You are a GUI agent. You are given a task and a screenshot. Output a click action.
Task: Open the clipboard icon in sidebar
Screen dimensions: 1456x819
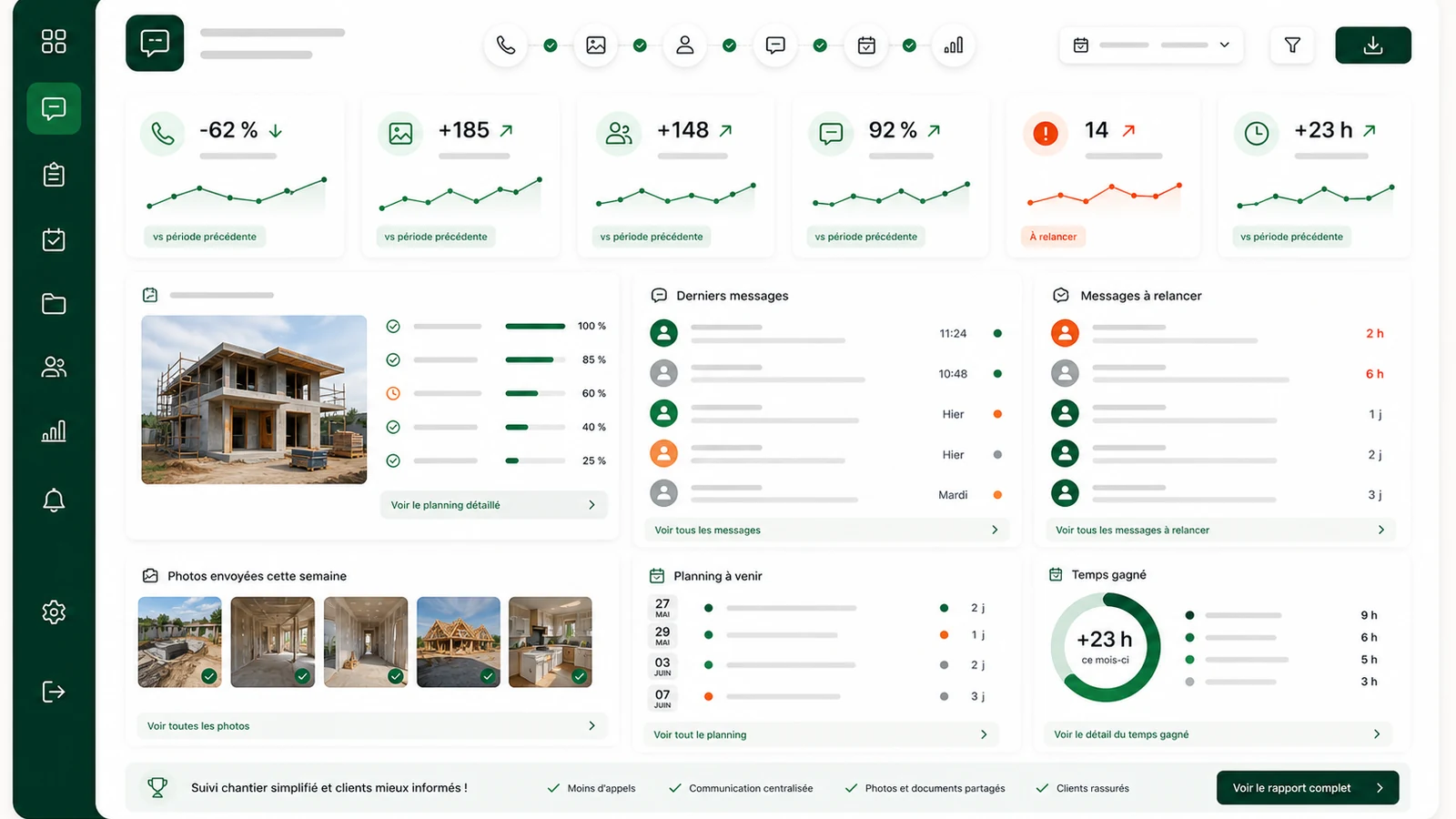[x=54, y=175]
